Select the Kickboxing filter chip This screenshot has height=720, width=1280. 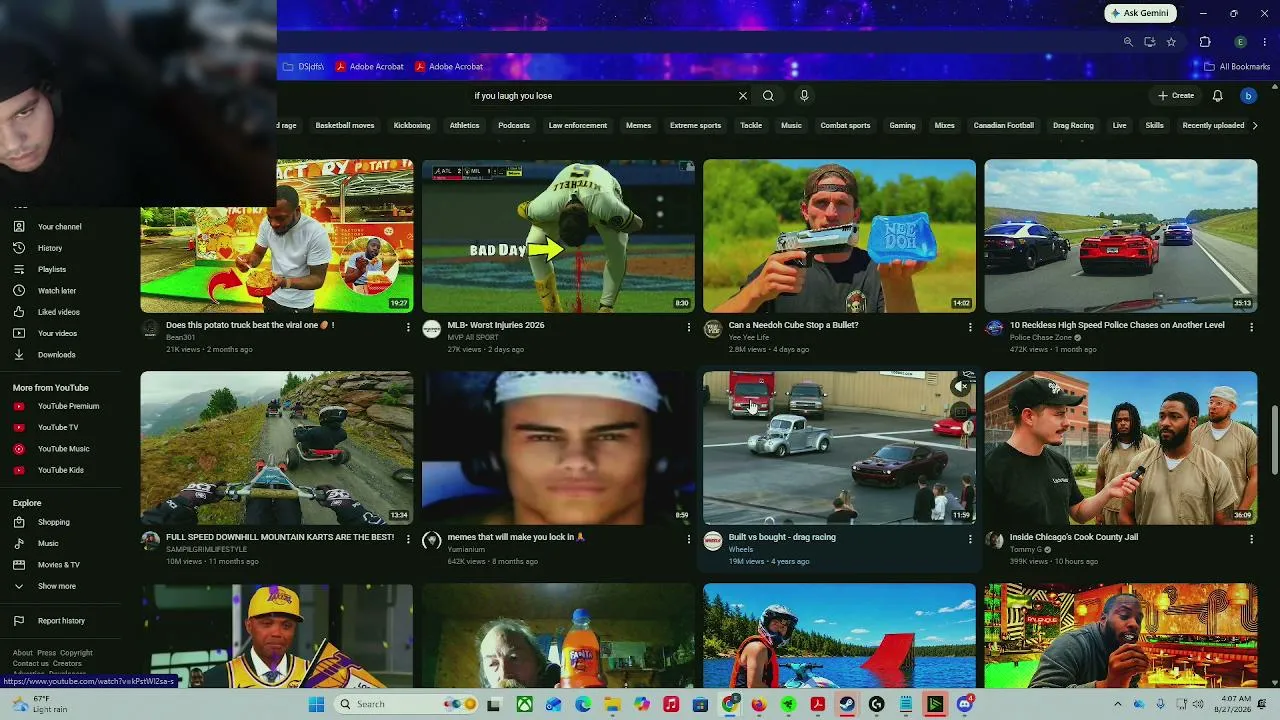tap(412, 126)
